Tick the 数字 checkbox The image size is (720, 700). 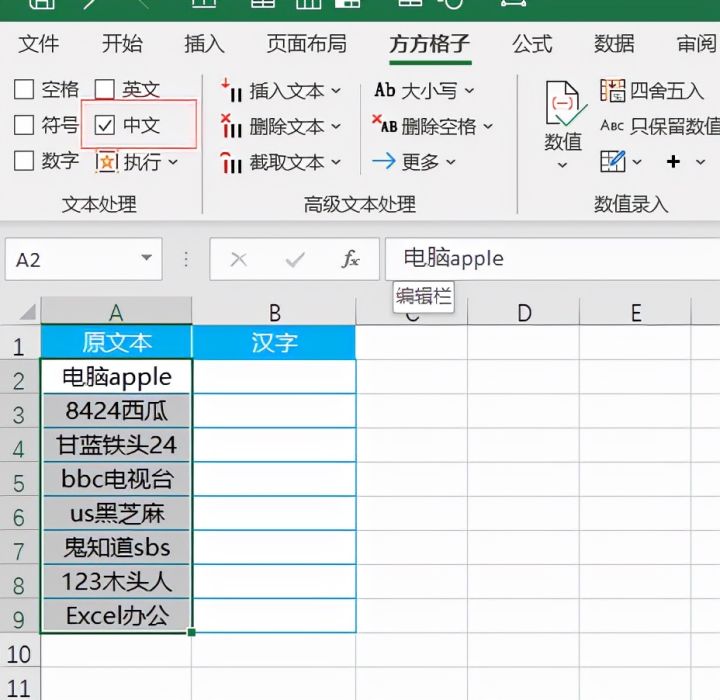tap(24, 161)
